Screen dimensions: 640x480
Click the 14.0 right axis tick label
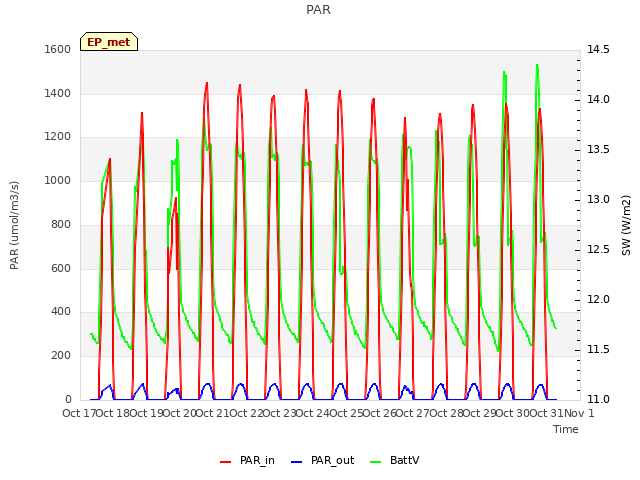pos(598,100)
